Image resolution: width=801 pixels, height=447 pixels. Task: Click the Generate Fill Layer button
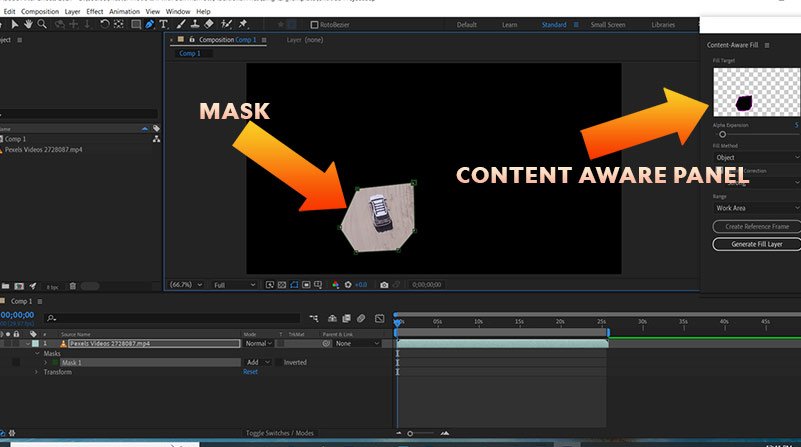tap(757, 244)
